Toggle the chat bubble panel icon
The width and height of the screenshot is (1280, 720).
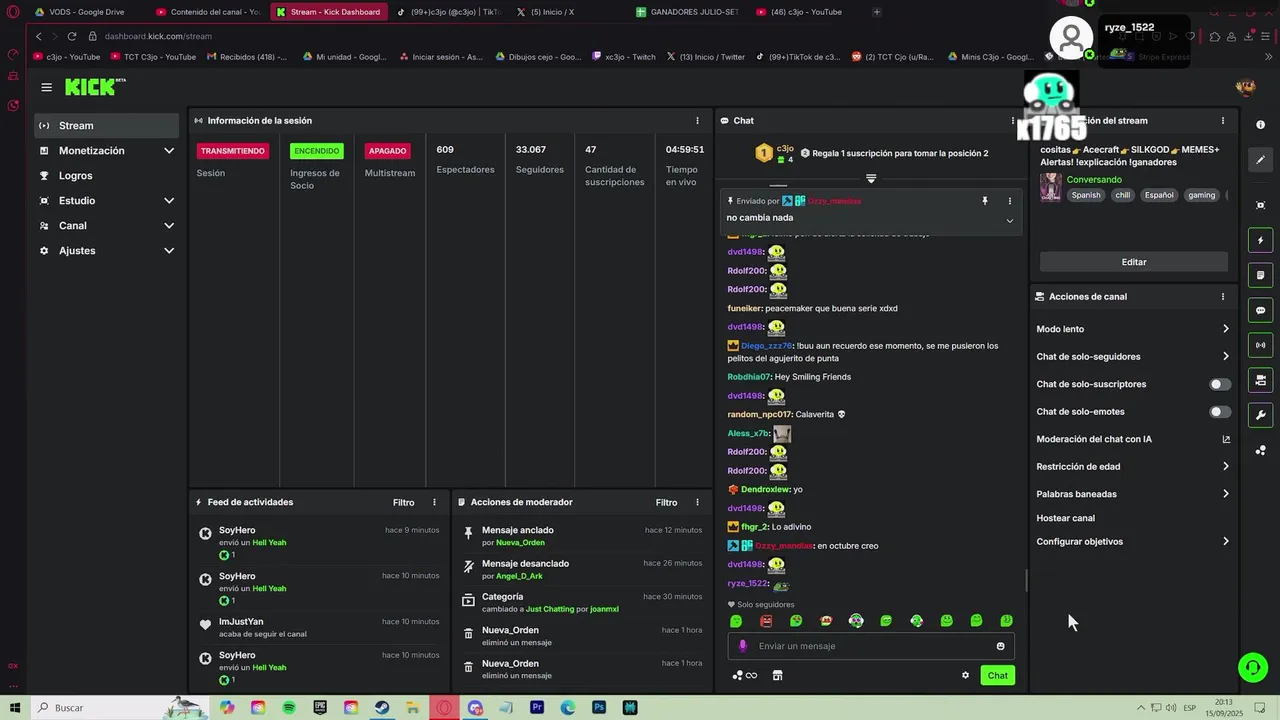(x=1260, y=310)
